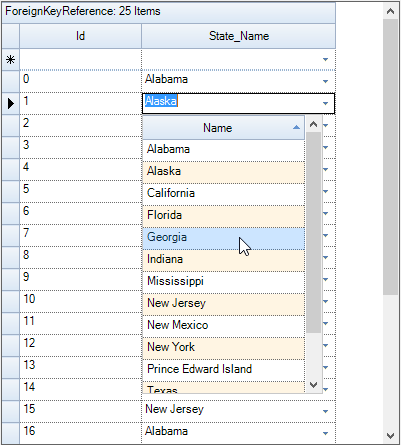Select Georgia from the dropdown list
The height and width of the screenshot is (445, 401).
(x=223, y=238)
